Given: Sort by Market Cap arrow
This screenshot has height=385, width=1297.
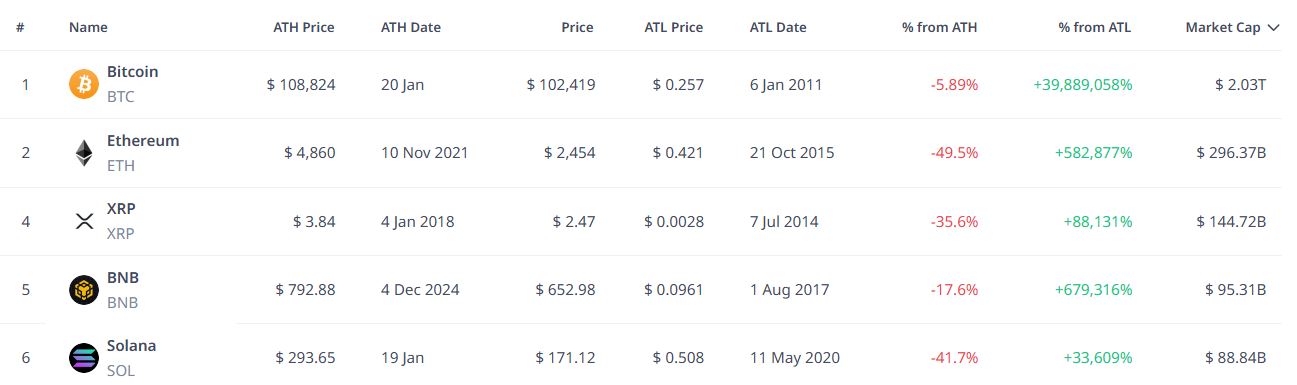Looking at the screenshot, I should point(1273,28).
